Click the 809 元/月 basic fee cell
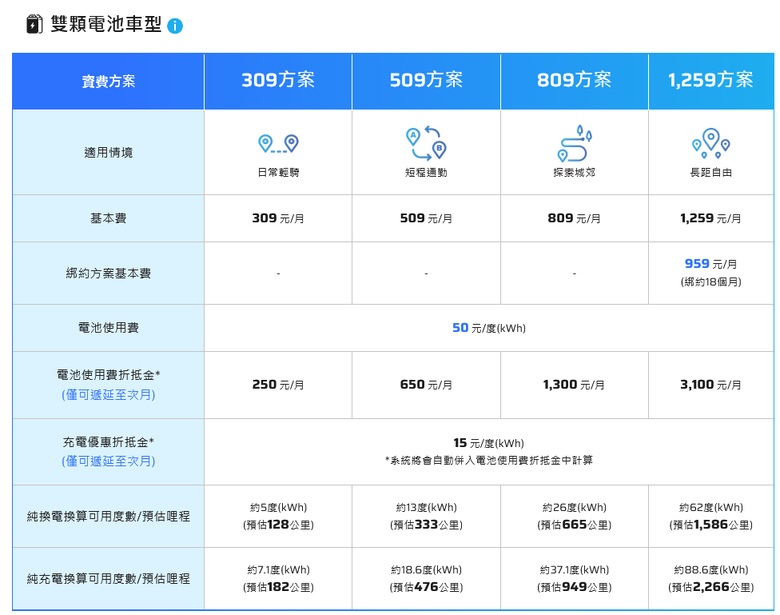Screen dimensions: 780x615 click(x=574, y=218)
